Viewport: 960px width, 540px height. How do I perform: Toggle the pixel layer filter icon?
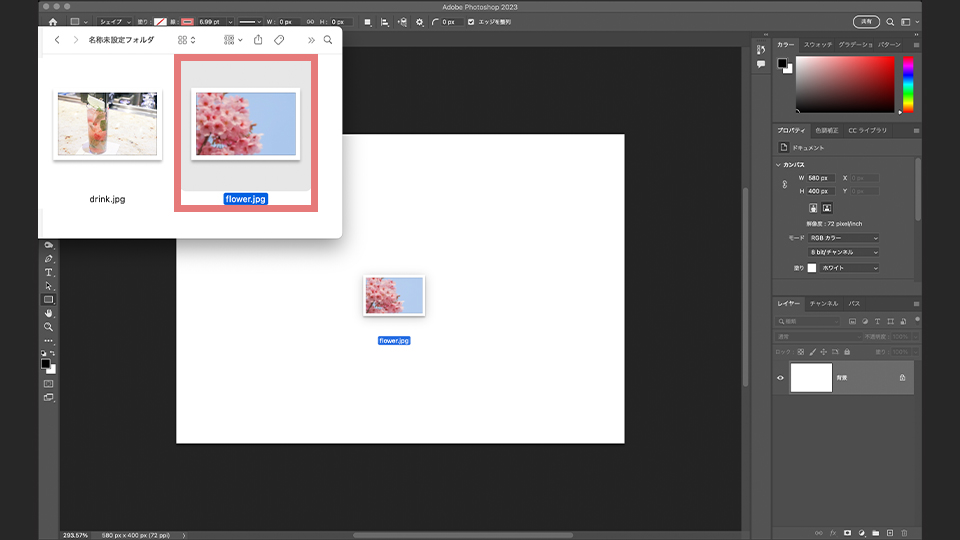tap(852, 321)
